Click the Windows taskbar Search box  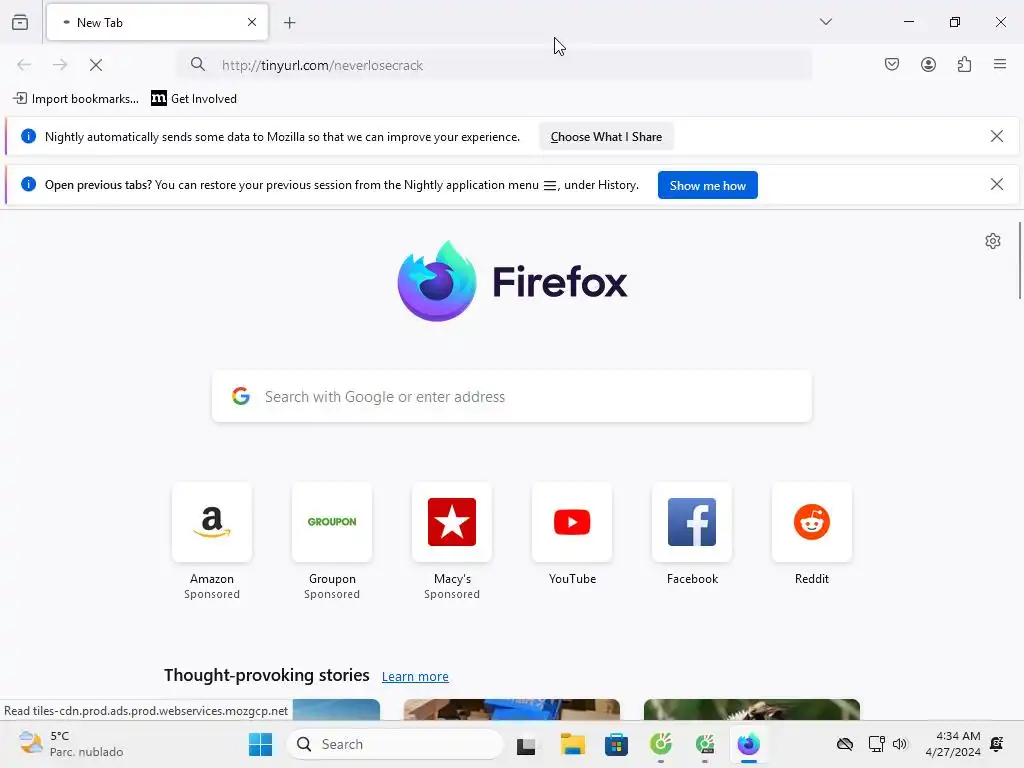pos(394,744)
